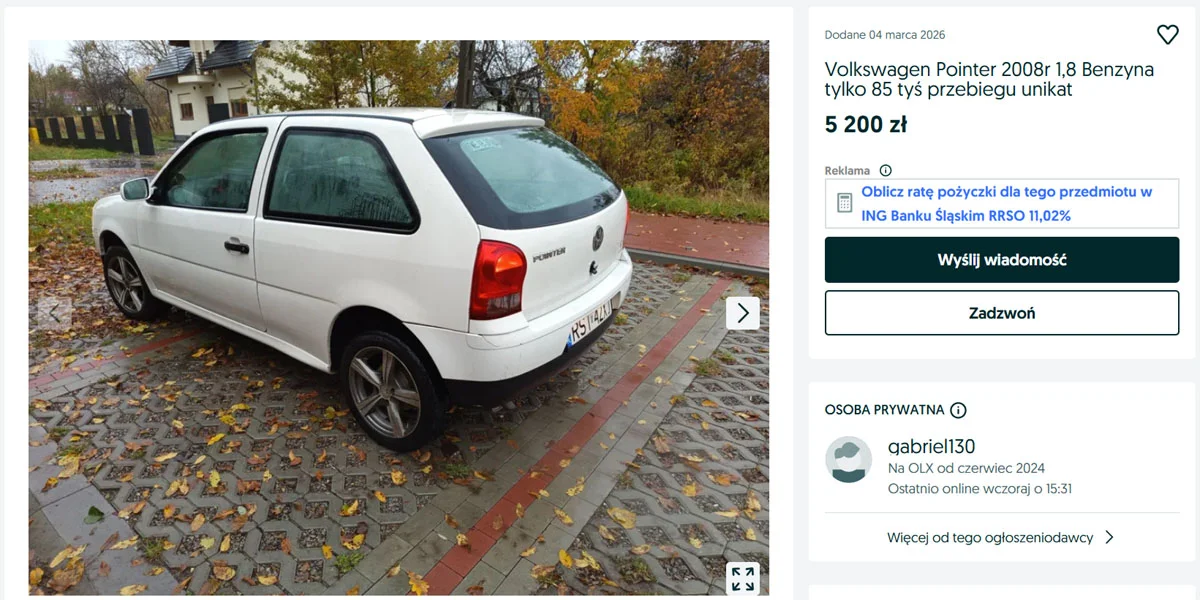This screenshot has height=600, width=1200.
Task: Open Więcej od tego ogłoszeniodawcy link
Action: (x=990, y=537)
